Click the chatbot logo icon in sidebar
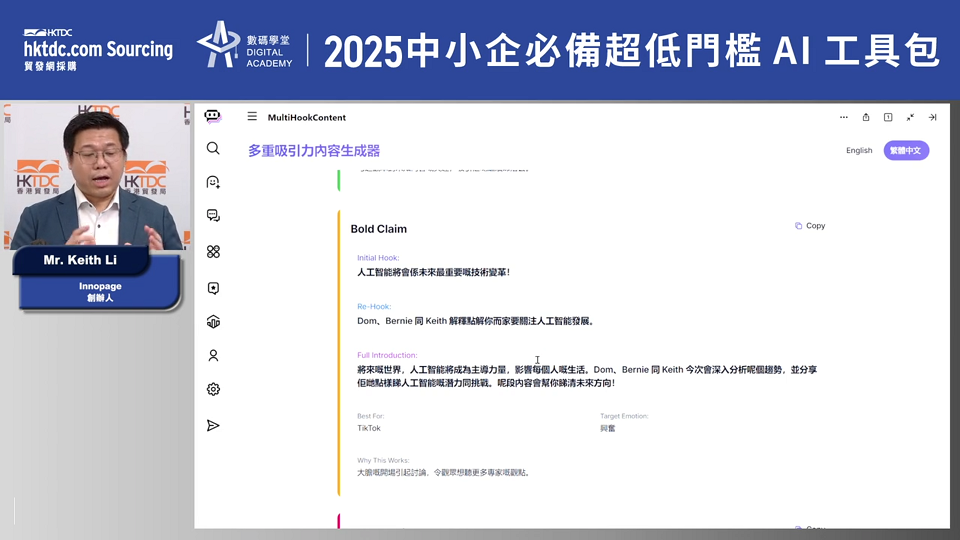Image resolution: width=960 pixels, height=540 pixels. pyautogui.click(x=212, y=117)
